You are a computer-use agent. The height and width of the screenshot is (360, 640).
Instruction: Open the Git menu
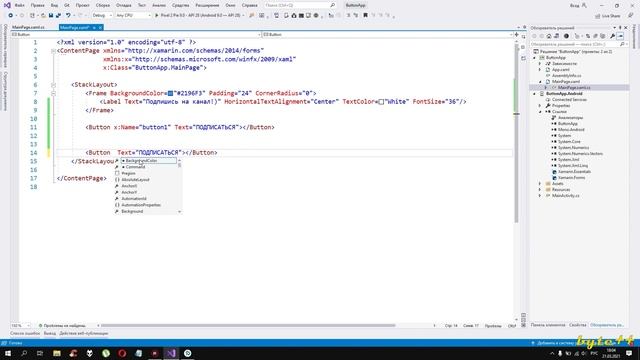coord(67,5)
